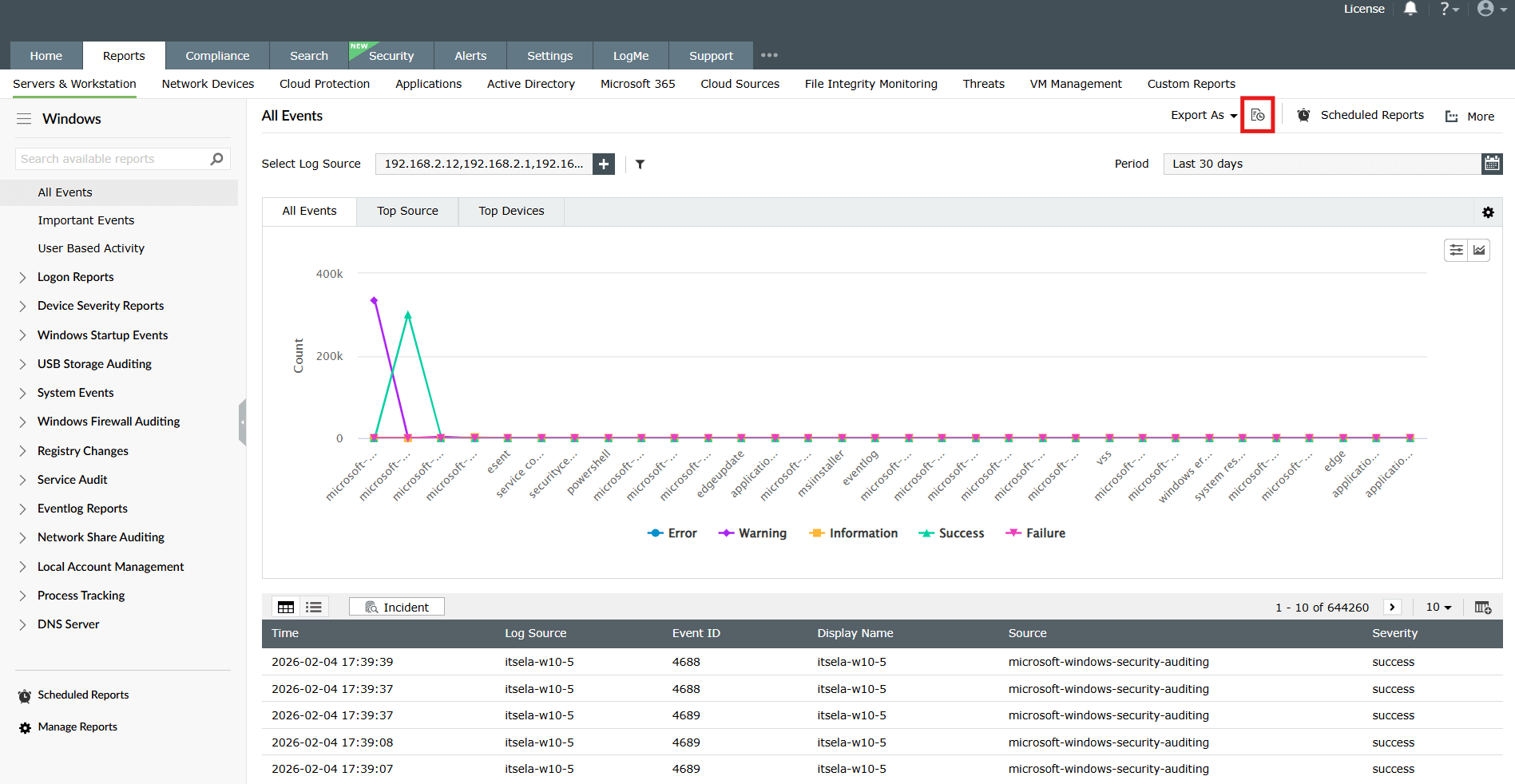Click the Select Log Source field
Image resolution: width=1515 pixels, height=784 pixels.
[x=484, y=164]
